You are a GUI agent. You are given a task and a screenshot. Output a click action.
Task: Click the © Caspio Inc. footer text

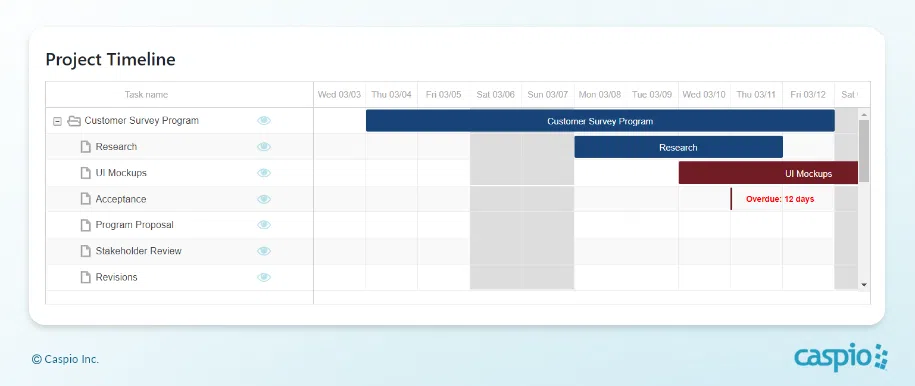[65, 359]
